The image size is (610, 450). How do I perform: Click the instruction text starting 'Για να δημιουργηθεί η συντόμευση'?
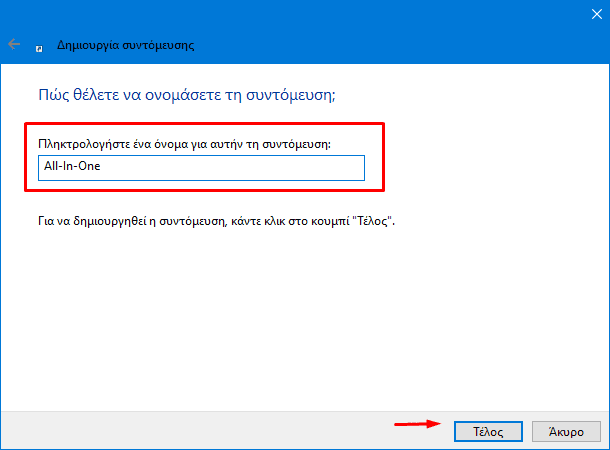click(x=216, y=221)
